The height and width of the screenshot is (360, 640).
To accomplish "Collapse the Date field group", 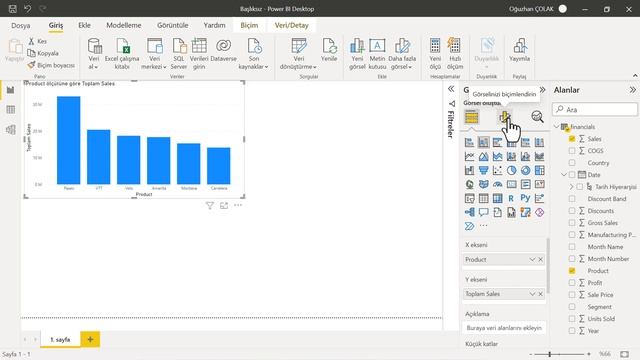I will (564, 175).
